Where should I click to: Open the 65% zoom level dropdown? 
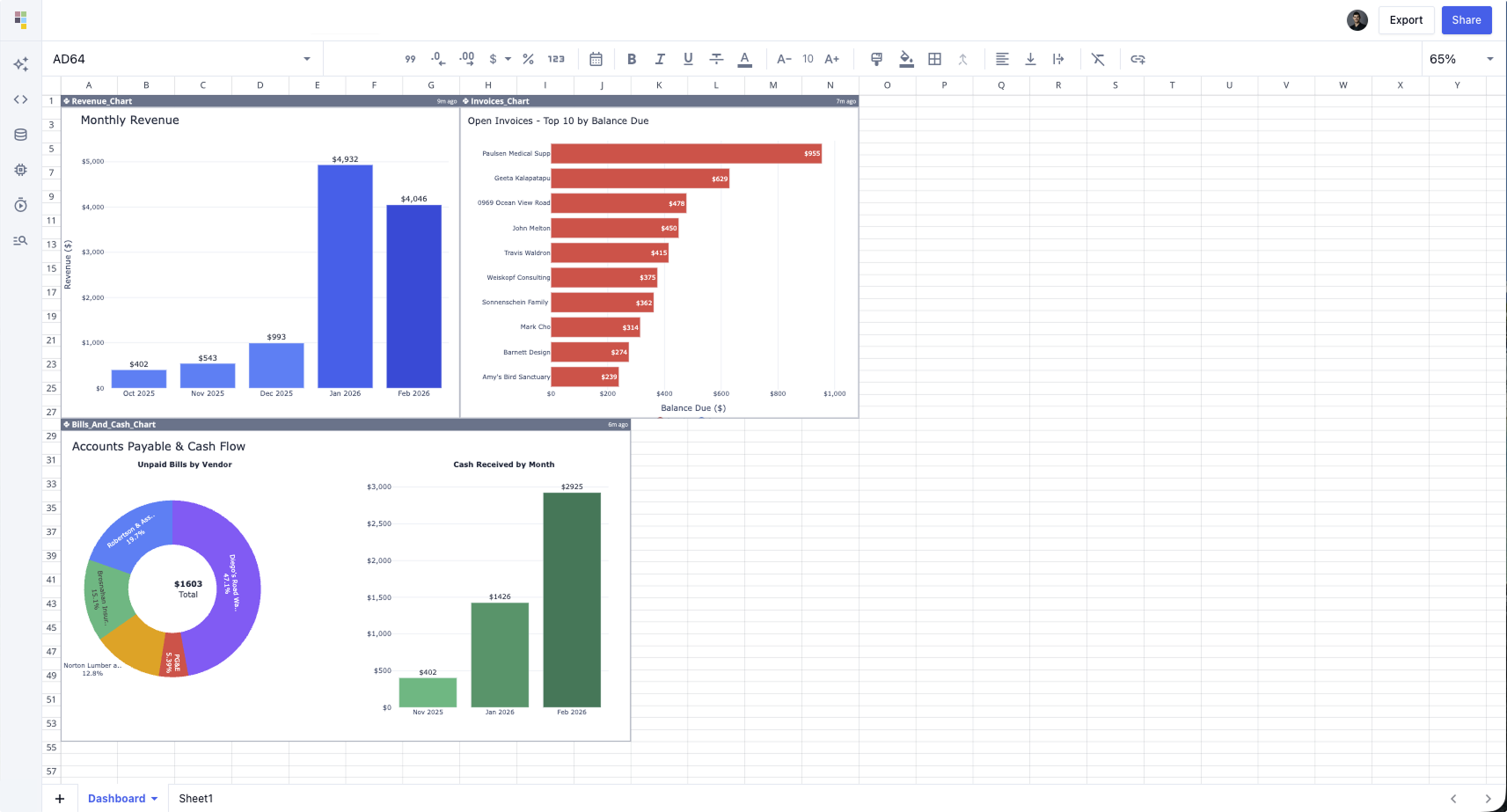tap(1489, 59)
